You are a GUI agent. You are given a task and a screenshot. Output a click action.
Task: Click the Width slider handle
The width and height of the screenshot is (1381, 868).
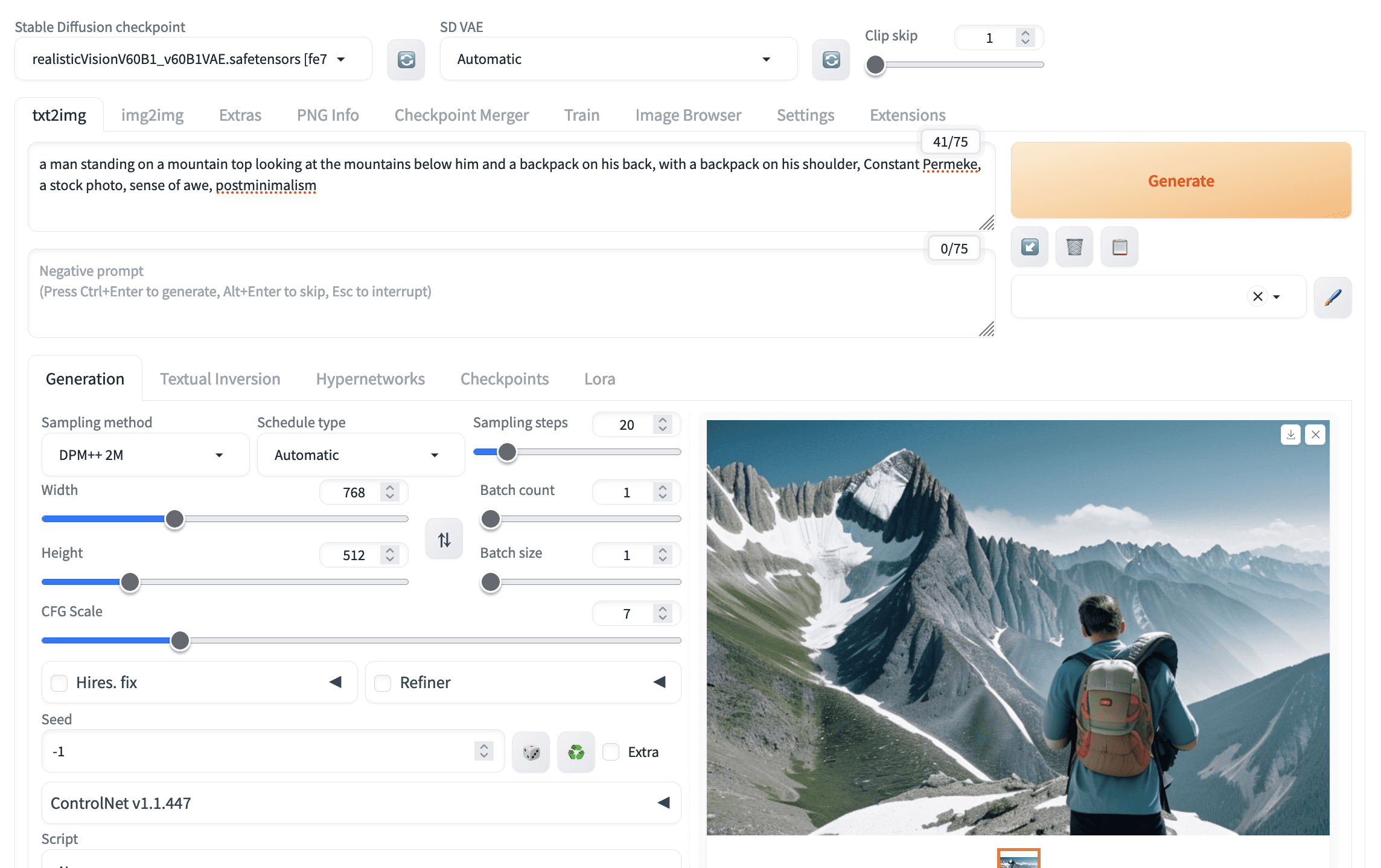[x=174, y=519]
